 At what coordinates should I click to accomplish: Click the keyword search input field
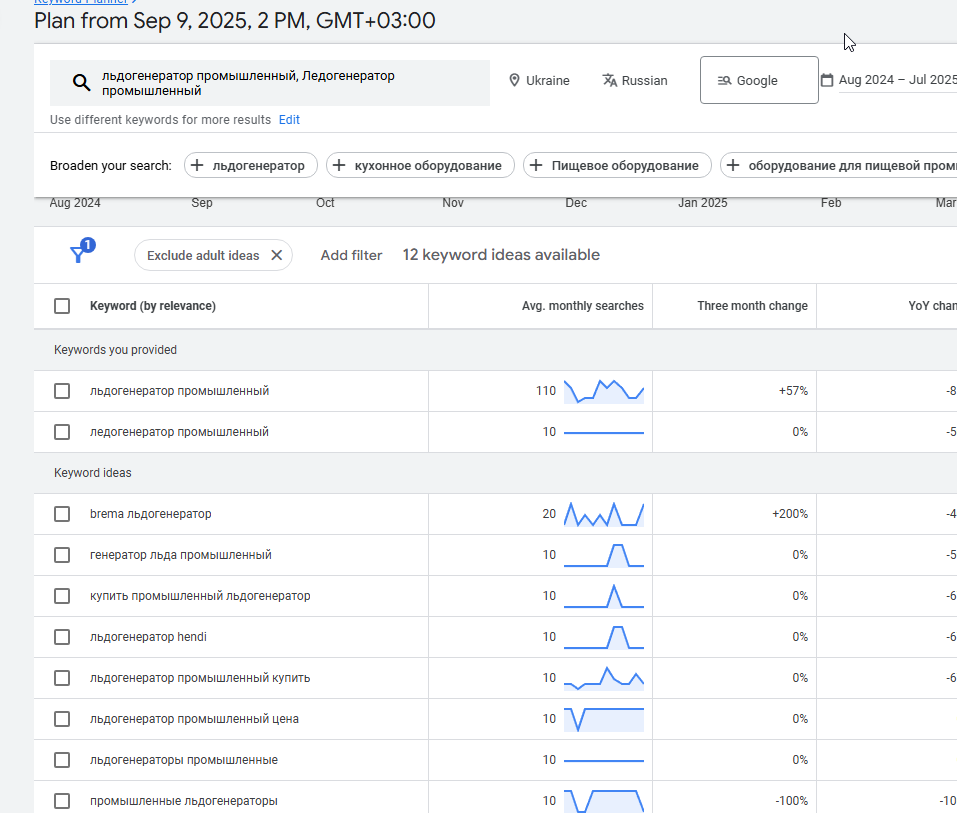pos(270,83)
